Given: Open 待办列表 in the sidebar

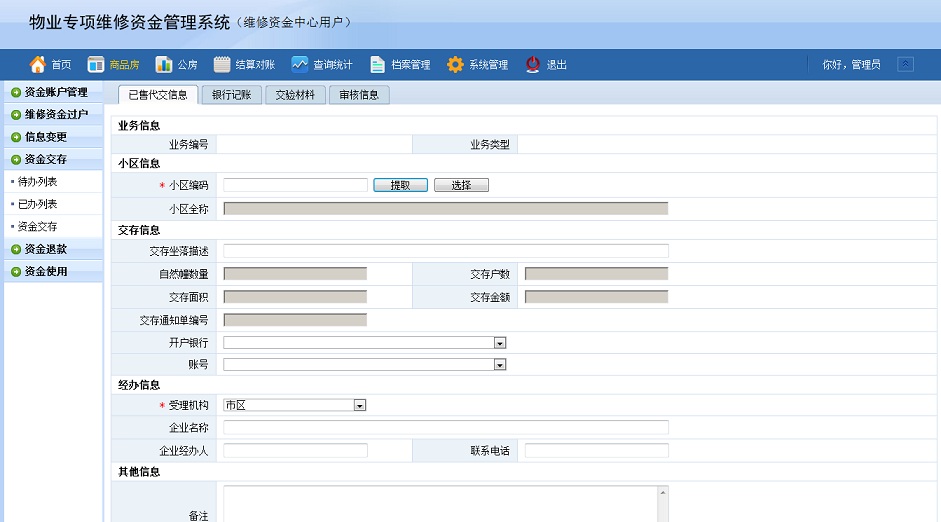Looking at the screenshot, I should 38,182.
